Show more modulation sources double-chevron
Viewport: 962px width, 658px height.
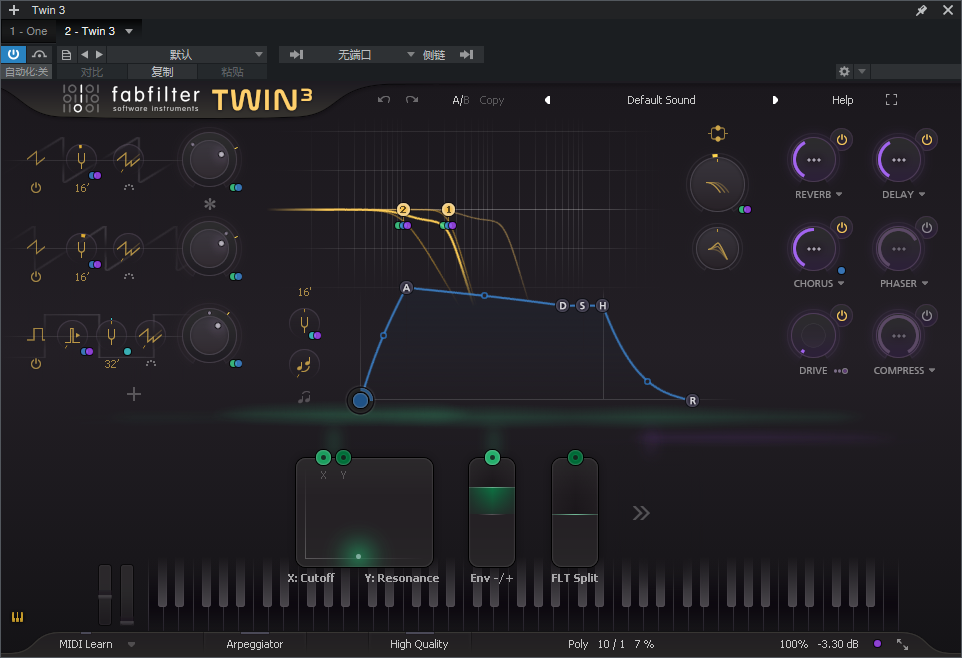[x=641, y=513]
